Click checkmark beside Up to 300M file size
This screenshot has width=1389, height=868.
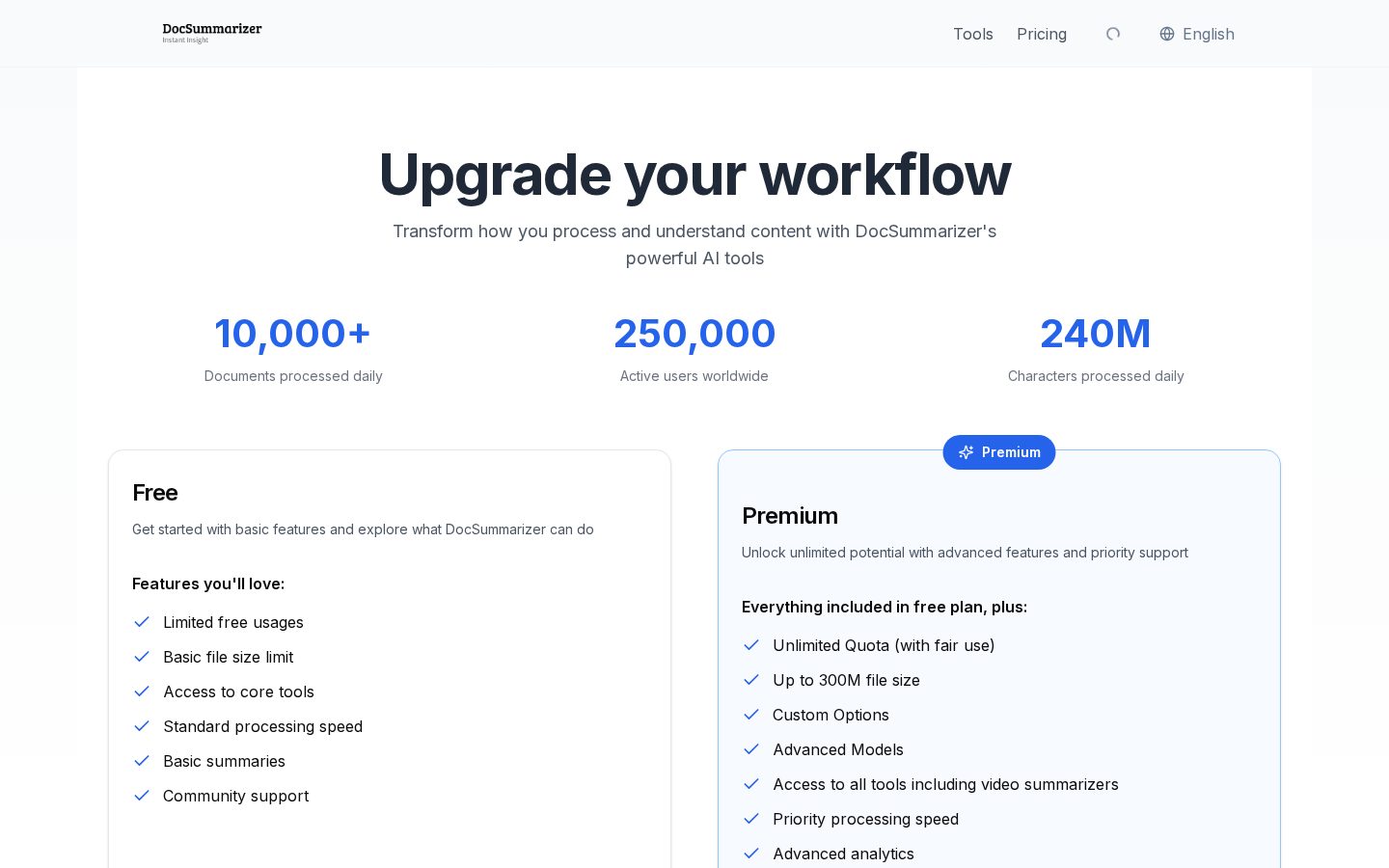pyautogui.click(x=751, y=680)
